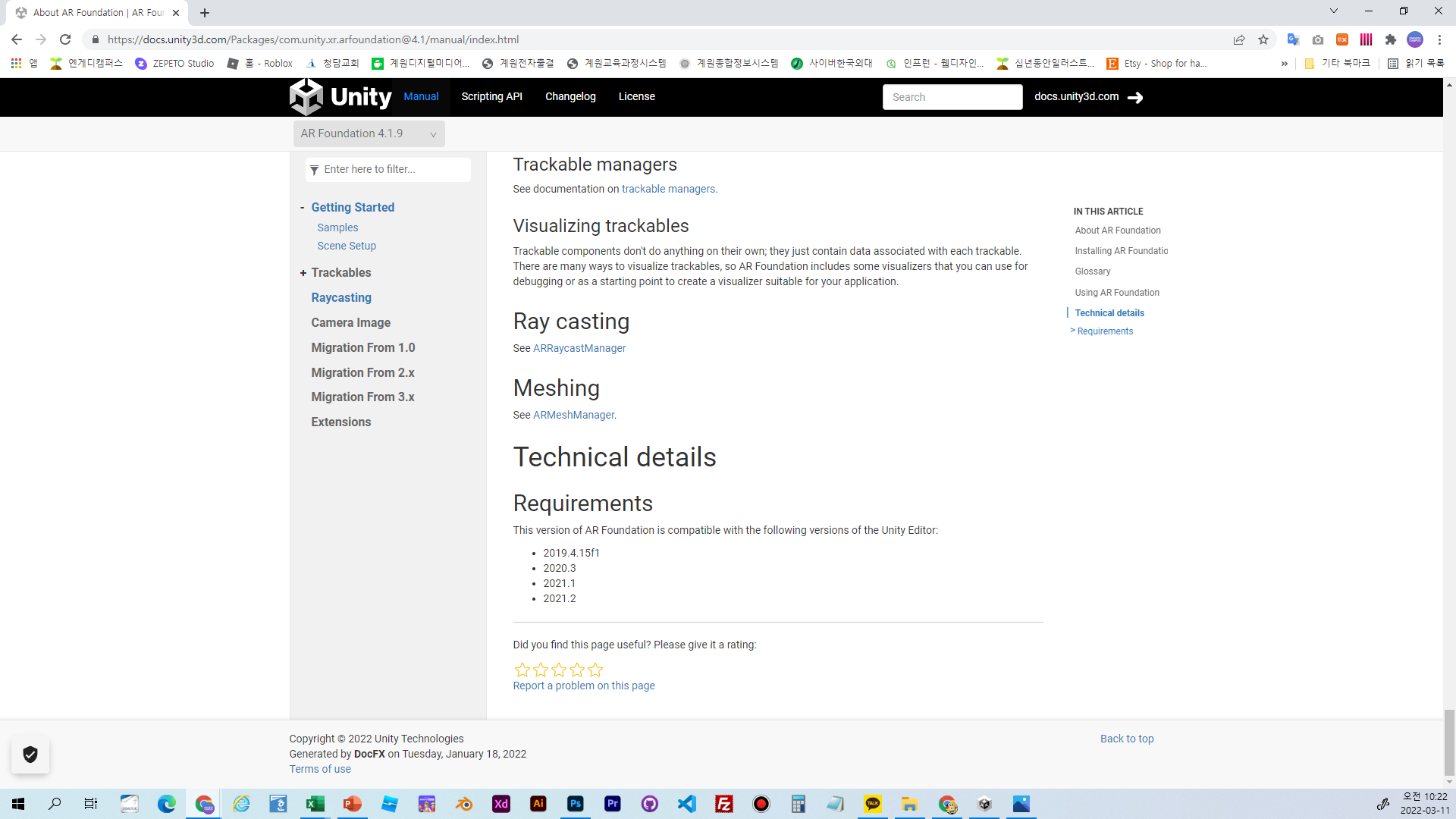The width and height of the screenshot is (1456, 819).
Task: Click the shield badge at bottom left
Action: pos(30,755)
